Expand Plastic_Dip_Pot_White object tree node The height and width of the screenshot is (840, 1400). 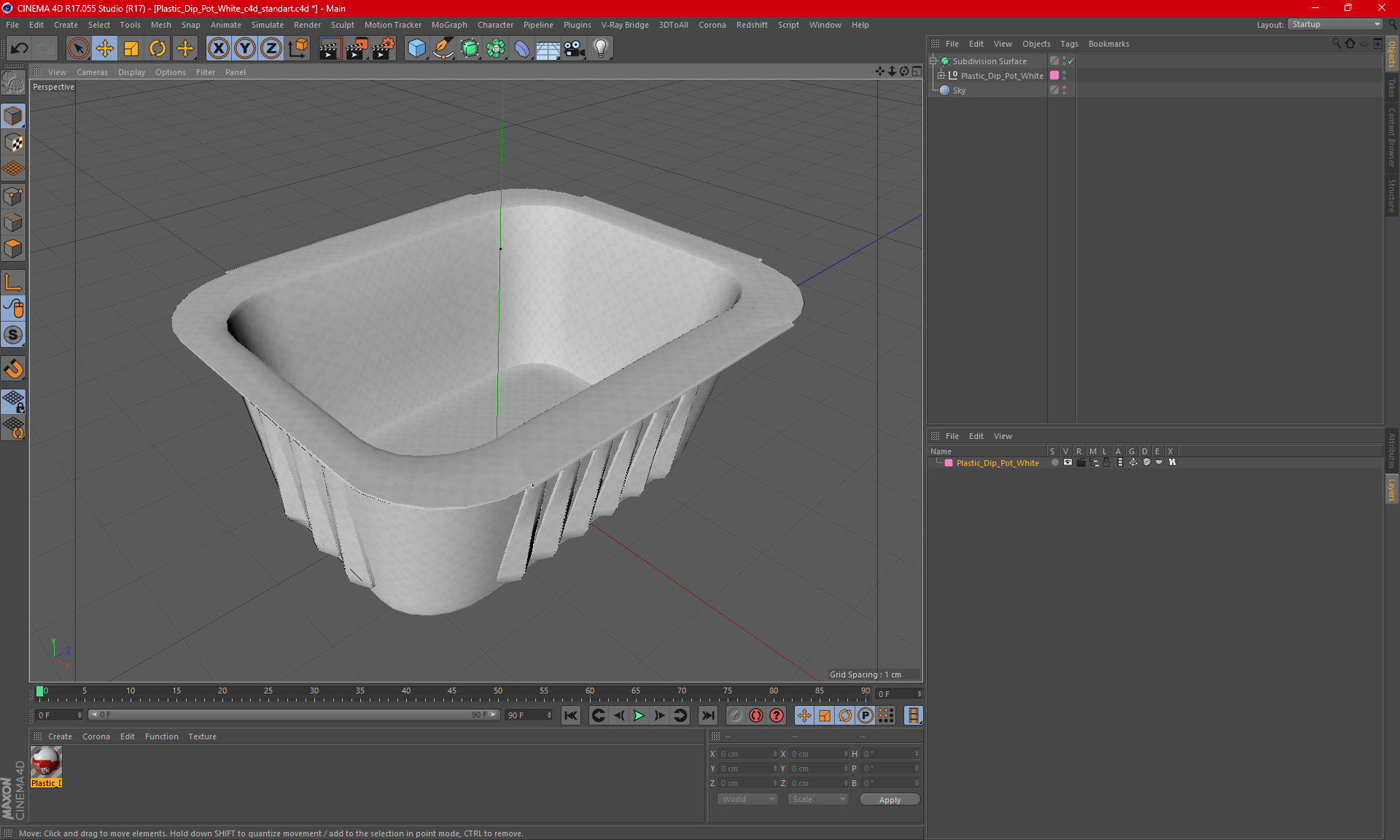click(x=941, y=75)
